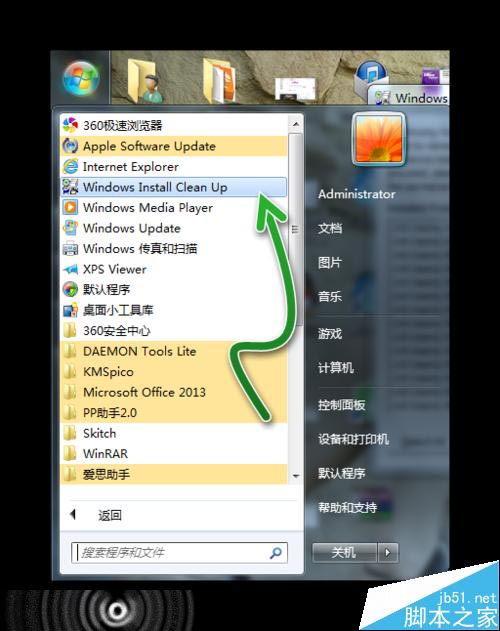
Task: Open Administrator personal folder
Action: point(356,194)
